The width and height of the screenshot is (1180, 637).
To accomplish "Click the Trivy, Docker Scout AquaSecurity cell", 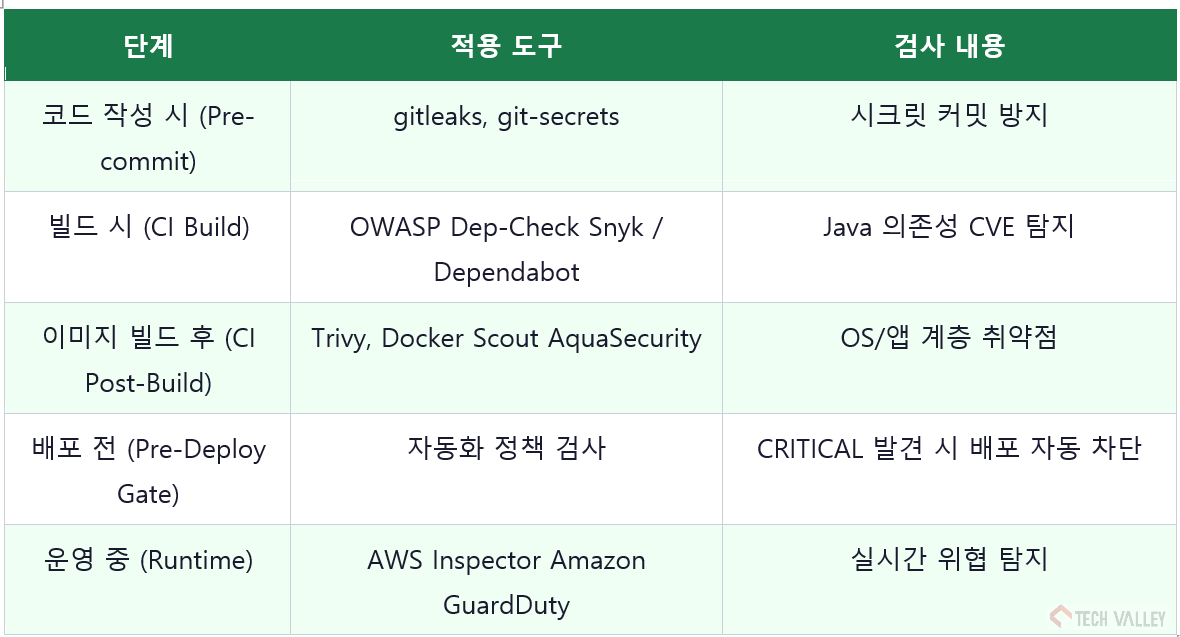I will [x=506, y=358].
